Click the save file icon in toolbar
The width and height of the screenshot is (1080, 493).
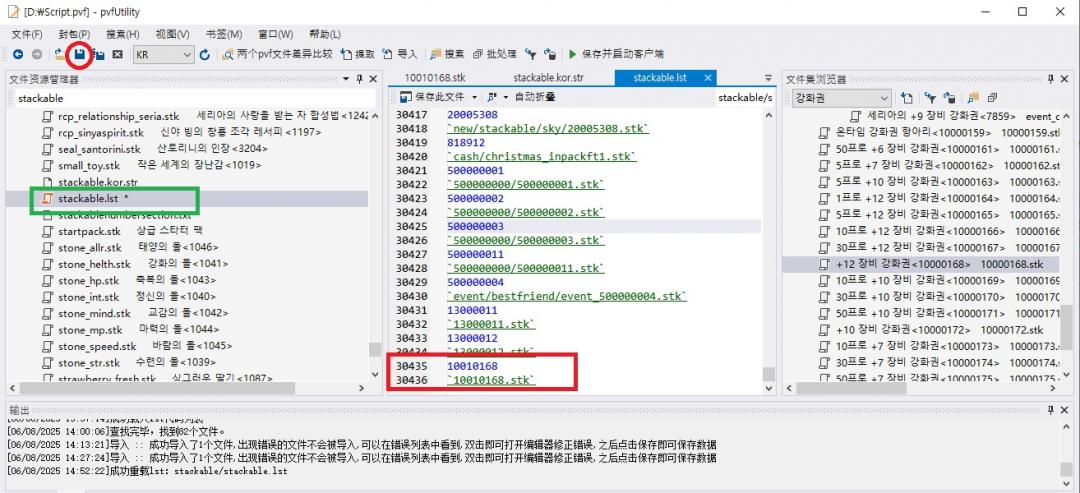click(x=80, y=54)
